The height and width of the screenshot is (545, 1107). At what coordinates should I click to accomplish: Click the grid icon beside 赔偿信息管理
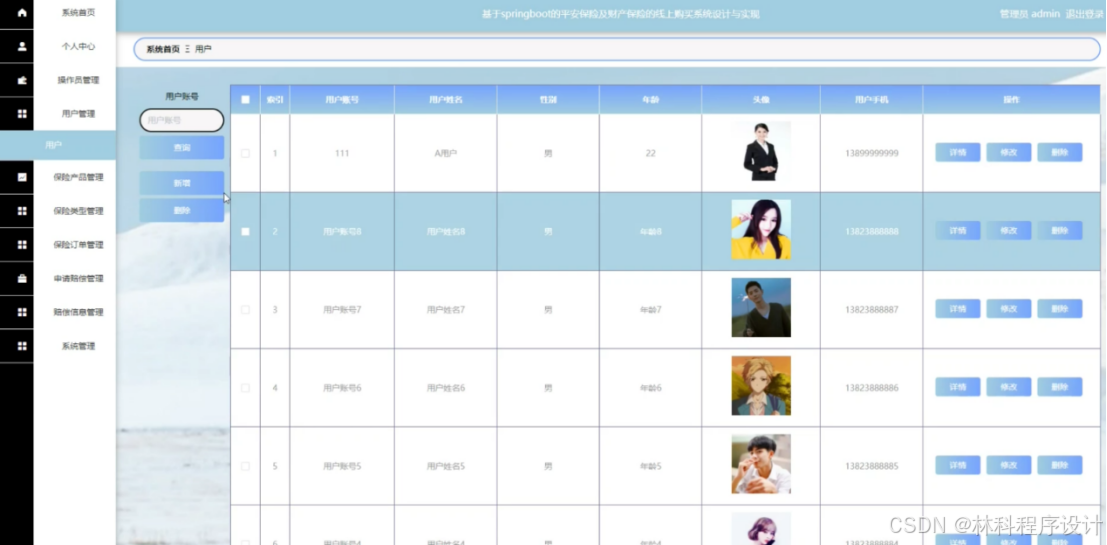point(22,312)
